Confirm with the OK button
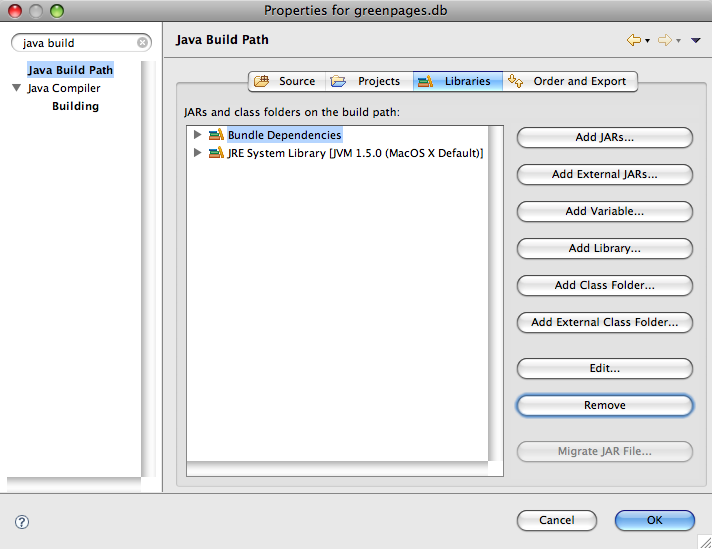Screen dimensions: 712x549 [654, 520]
